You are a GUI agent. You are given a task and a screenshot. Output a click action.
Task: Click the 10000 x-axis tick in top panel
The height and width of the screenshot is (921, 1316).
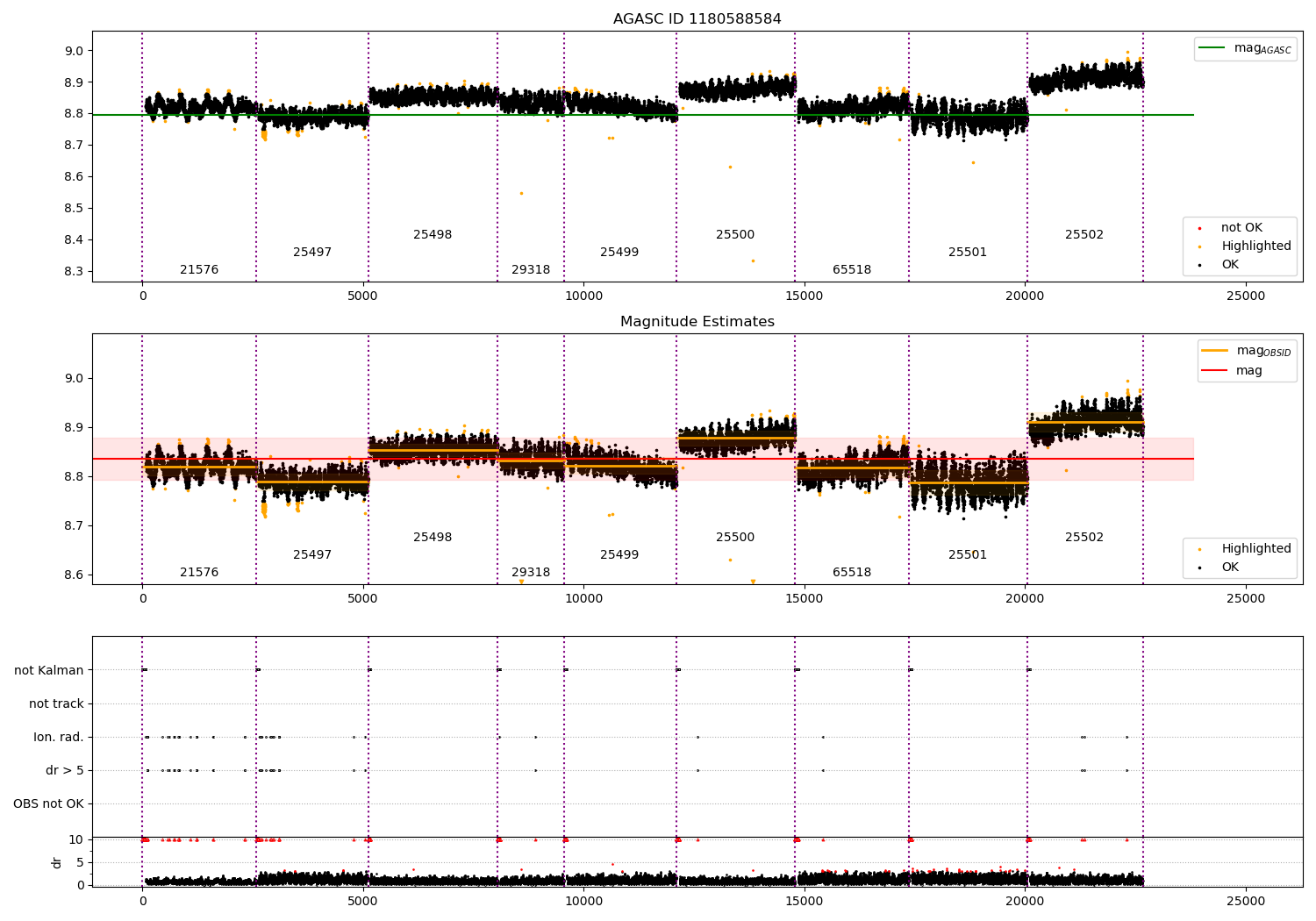(583, 296)
